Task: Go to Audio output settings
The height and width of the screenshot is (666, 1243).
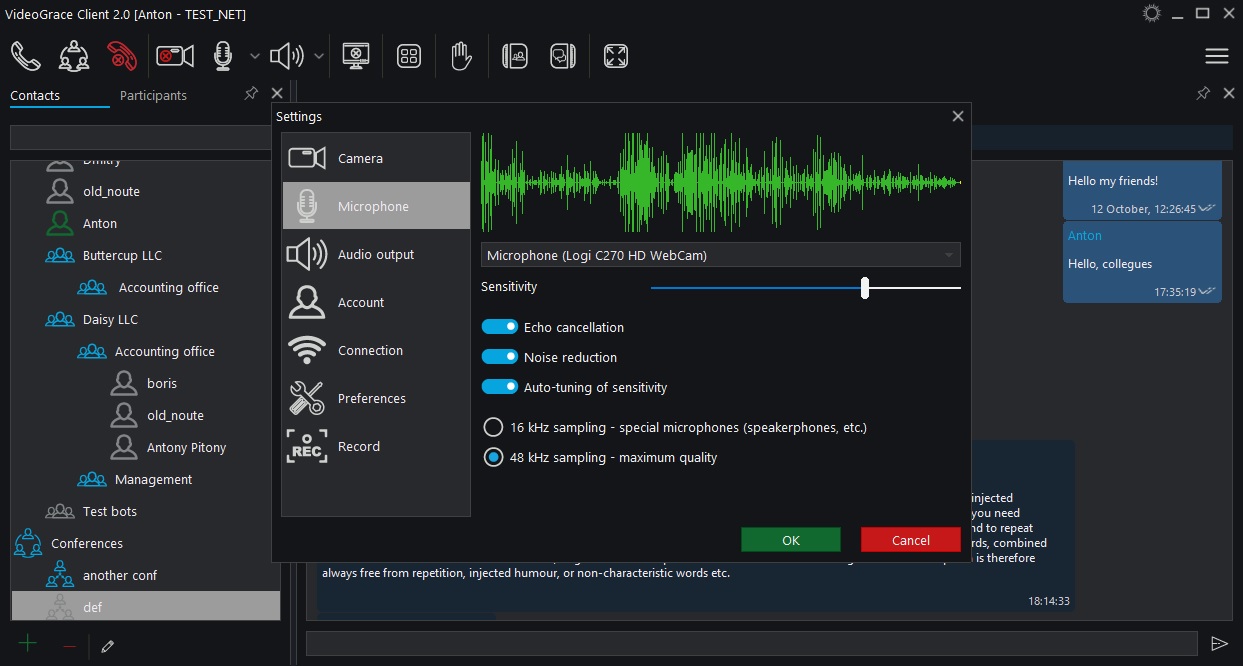Action: pyautogui.click(x=376, y=254)
